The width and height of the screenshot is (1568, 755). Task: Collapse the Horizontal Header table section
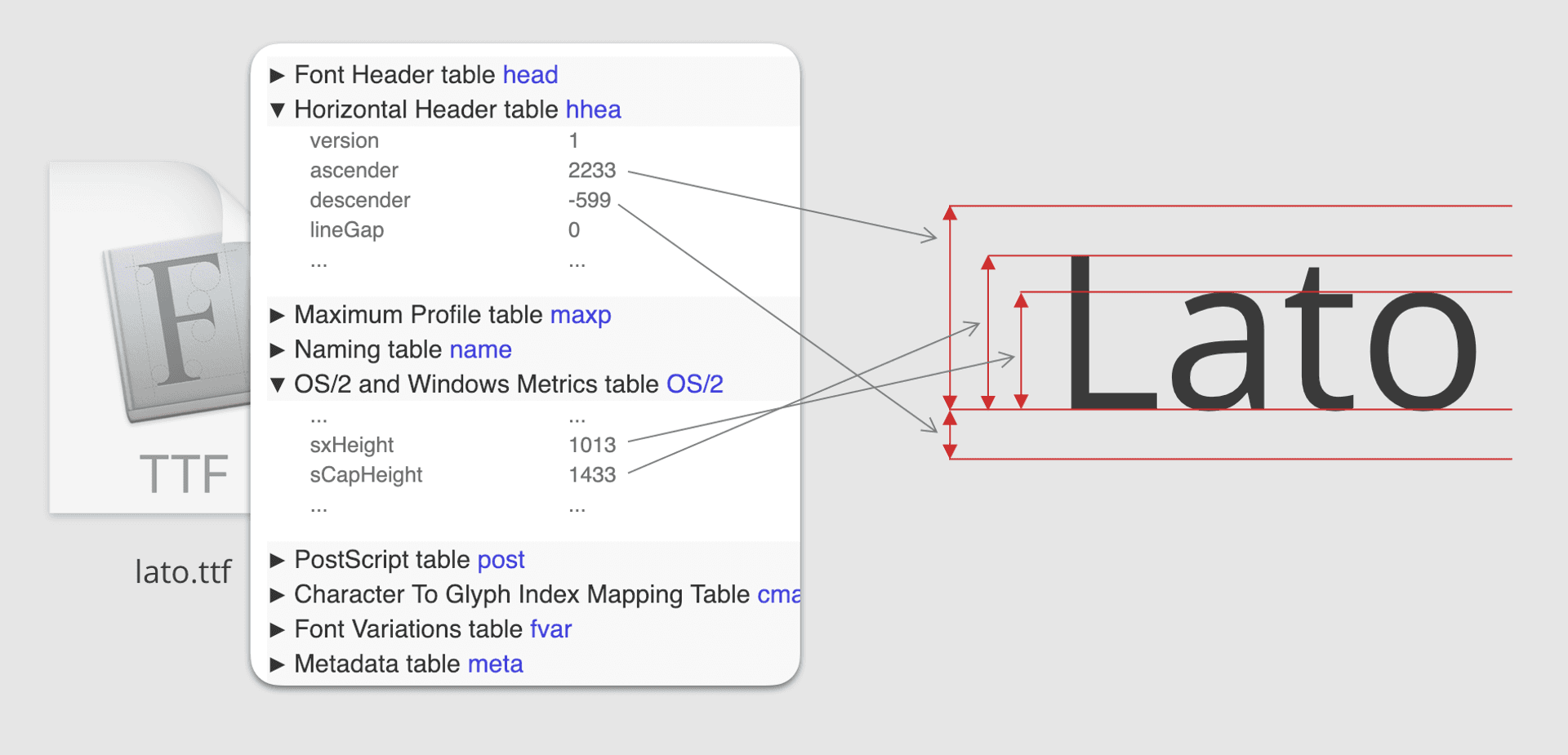tap(278, 110)
